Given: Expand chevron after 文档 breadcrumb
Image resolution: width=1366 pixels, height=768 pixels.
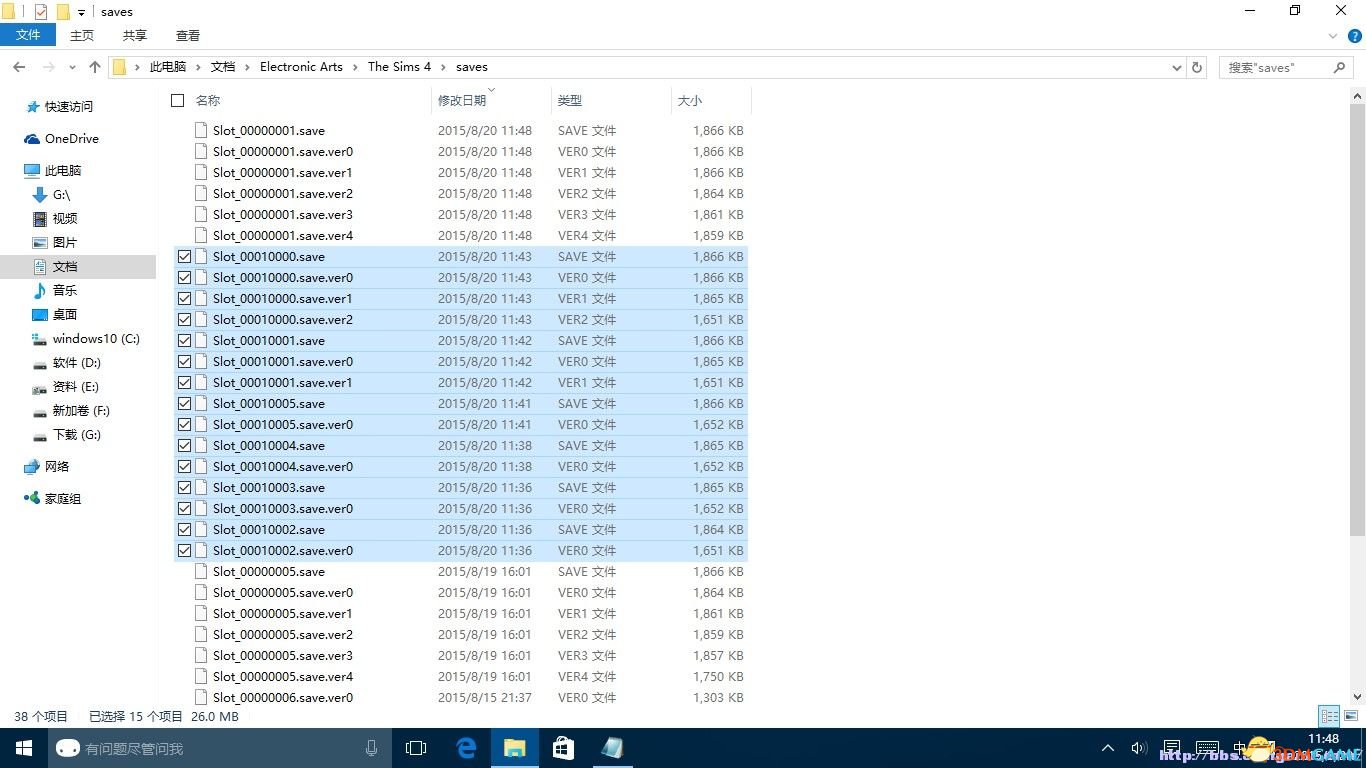Looking at the screenshot, I should [247, 67].
